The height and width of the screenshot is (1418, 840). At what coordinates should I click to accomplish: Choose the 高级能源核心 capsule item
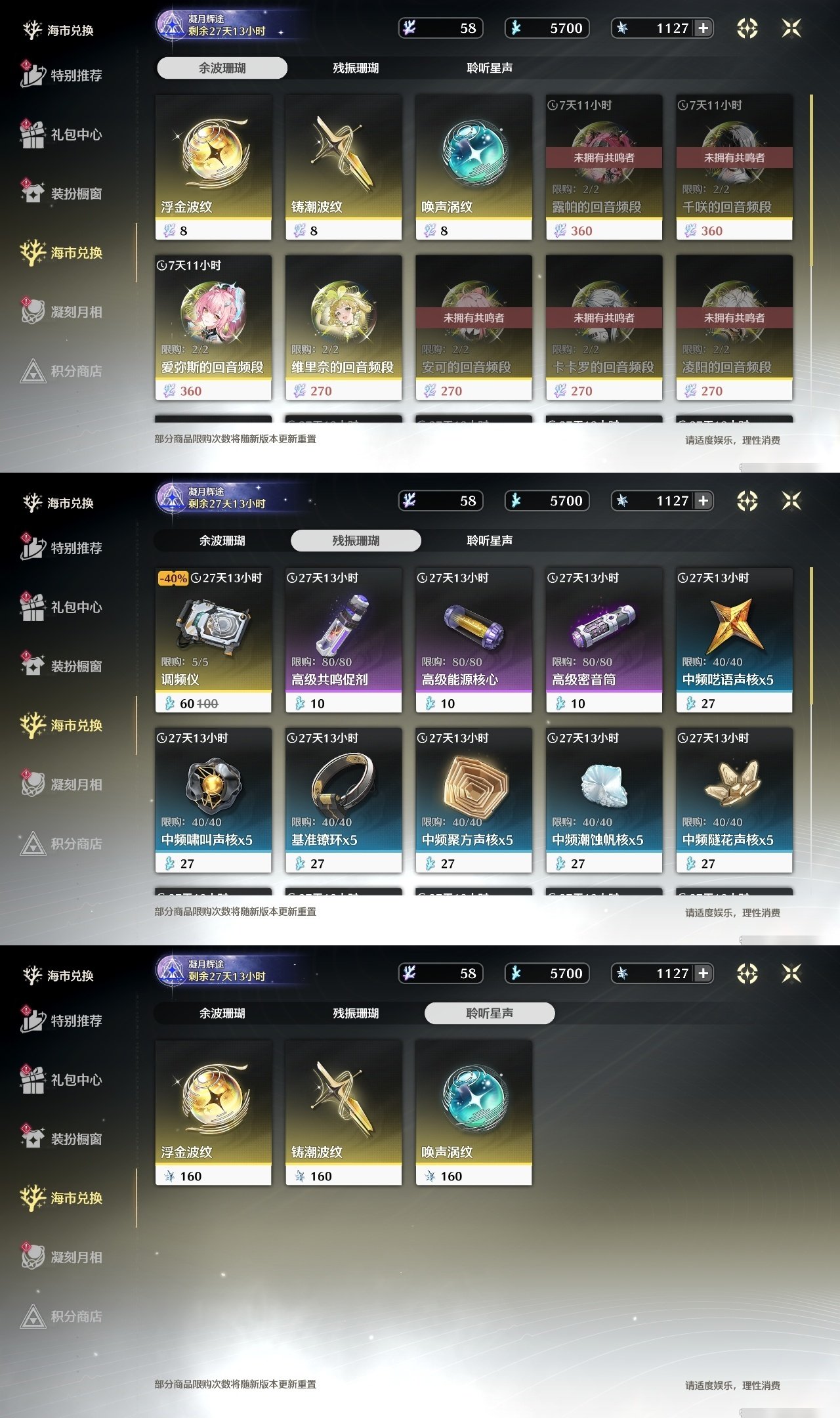coord(474,640)
